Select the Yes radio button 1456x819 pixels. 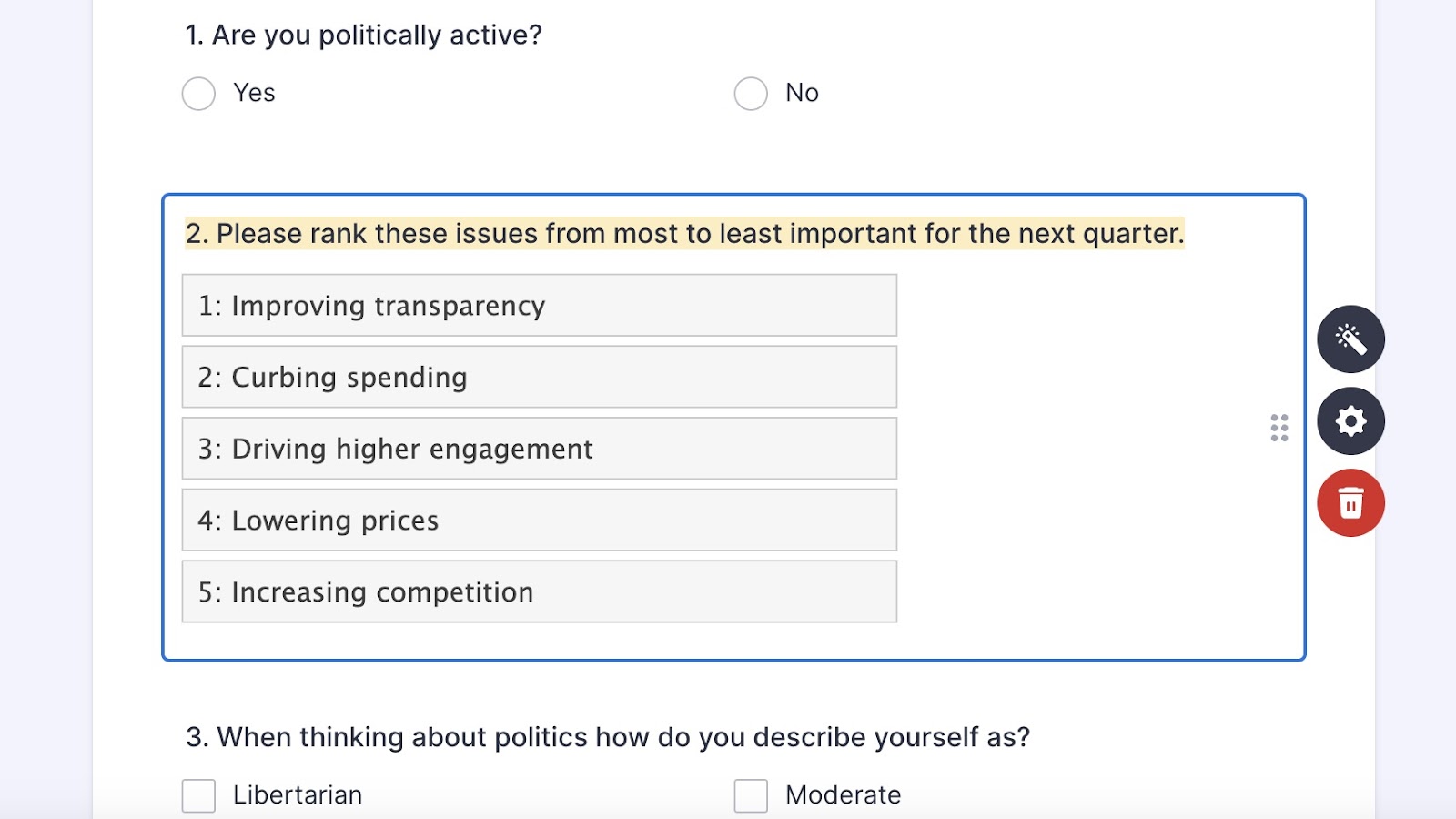pos(198,93)
